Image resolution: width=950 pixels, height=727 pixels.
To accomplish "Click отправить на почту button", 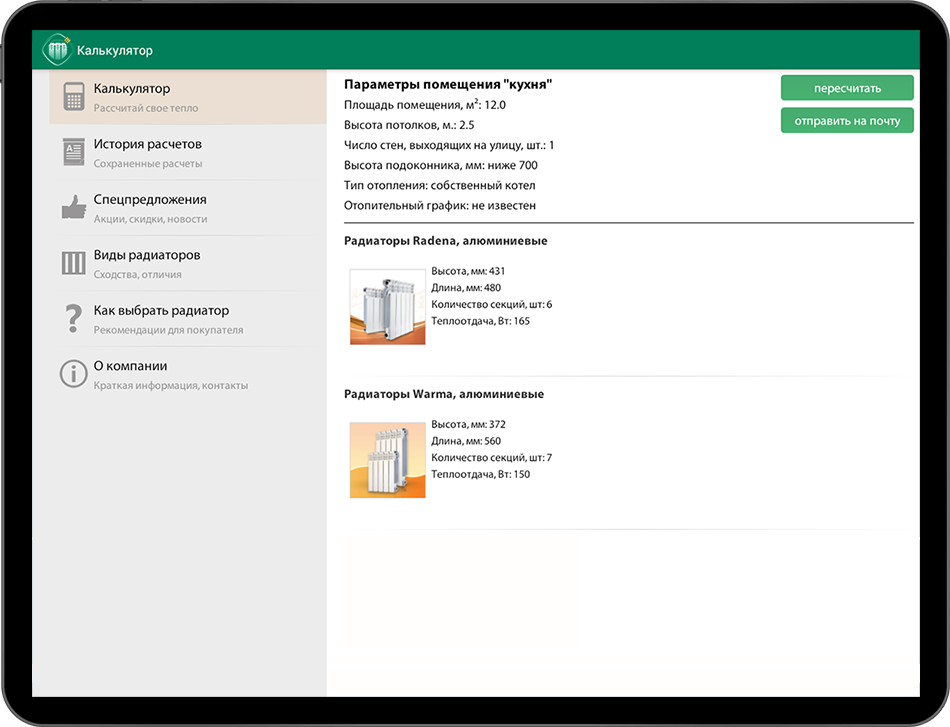I will tap(847, 121).
